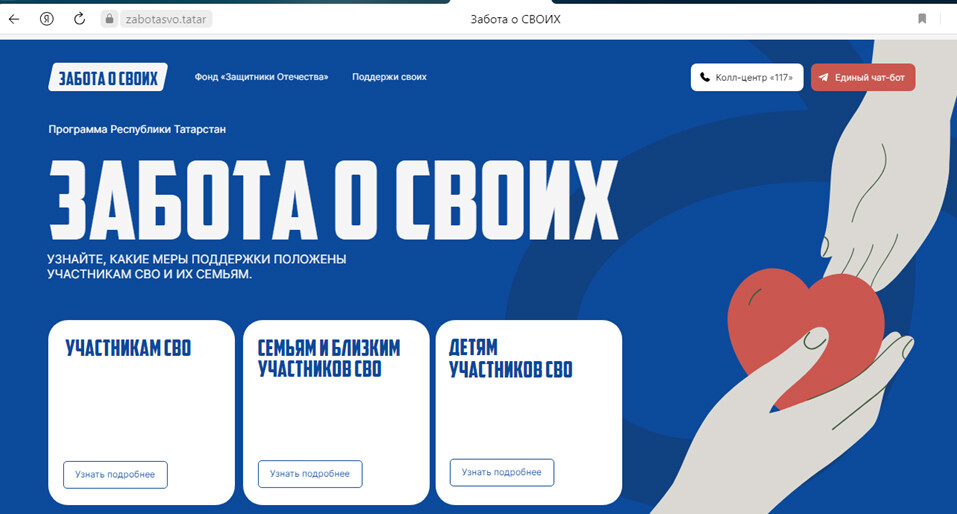Select the Детям участников СВО card heading
The image size is (957, 514).
[x=510, y=358]
